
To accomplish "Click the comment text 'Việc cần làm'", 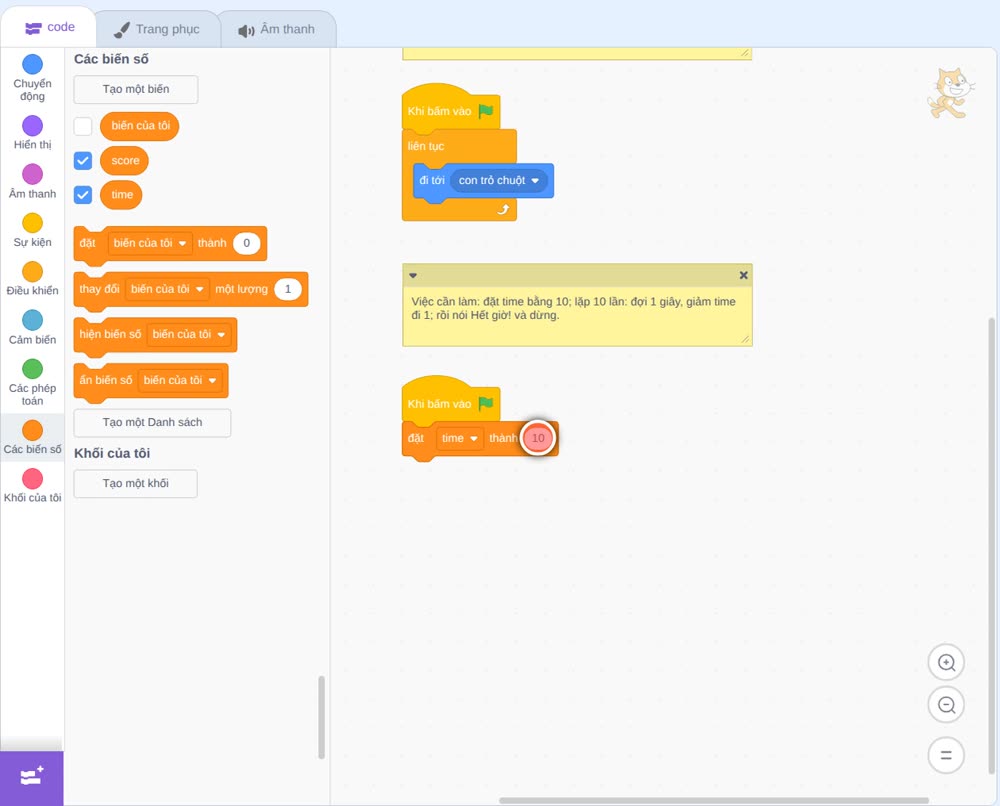I will point(445,302).
